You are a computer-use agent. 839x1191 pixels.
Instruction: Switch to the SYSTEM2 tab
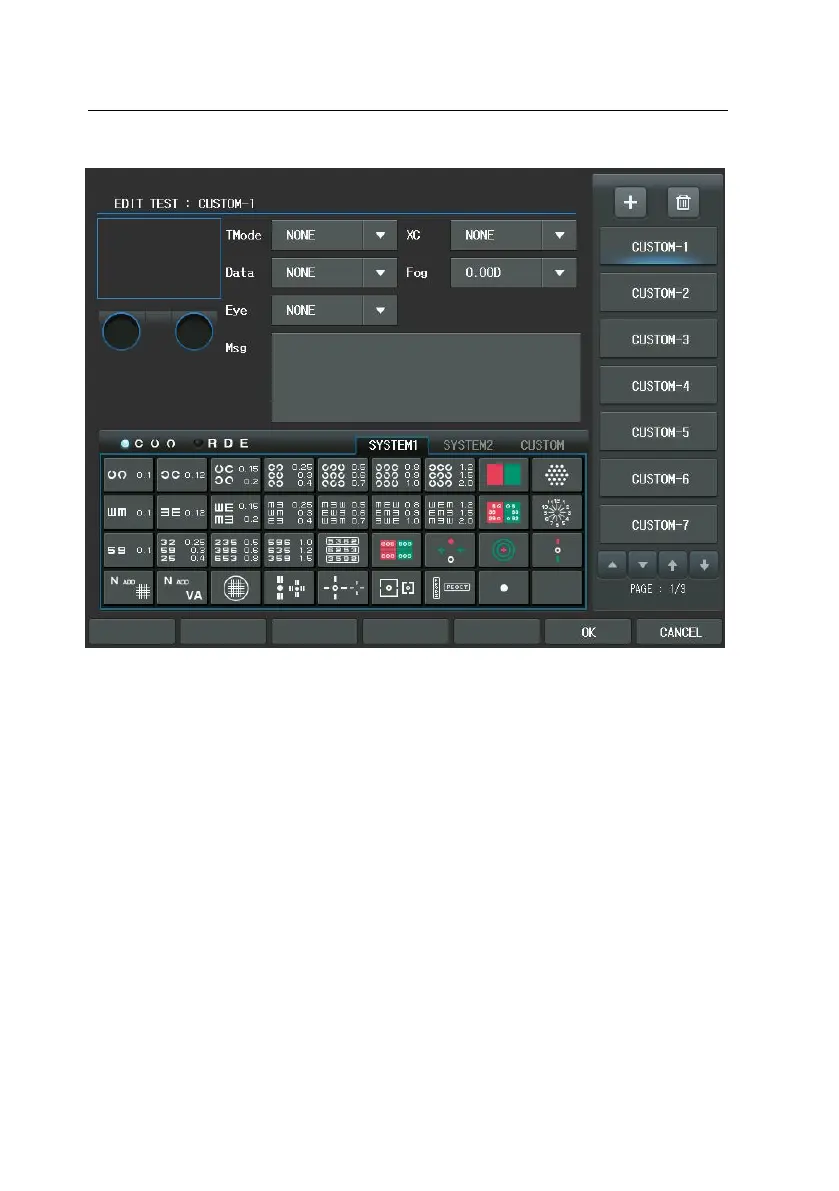(x=468, y=445)
